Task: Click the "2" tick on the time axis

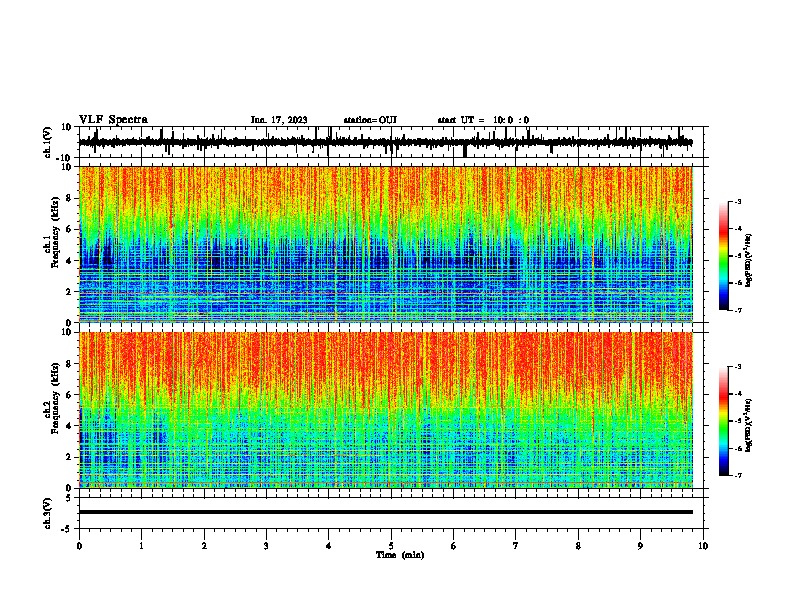Action: 204,545
